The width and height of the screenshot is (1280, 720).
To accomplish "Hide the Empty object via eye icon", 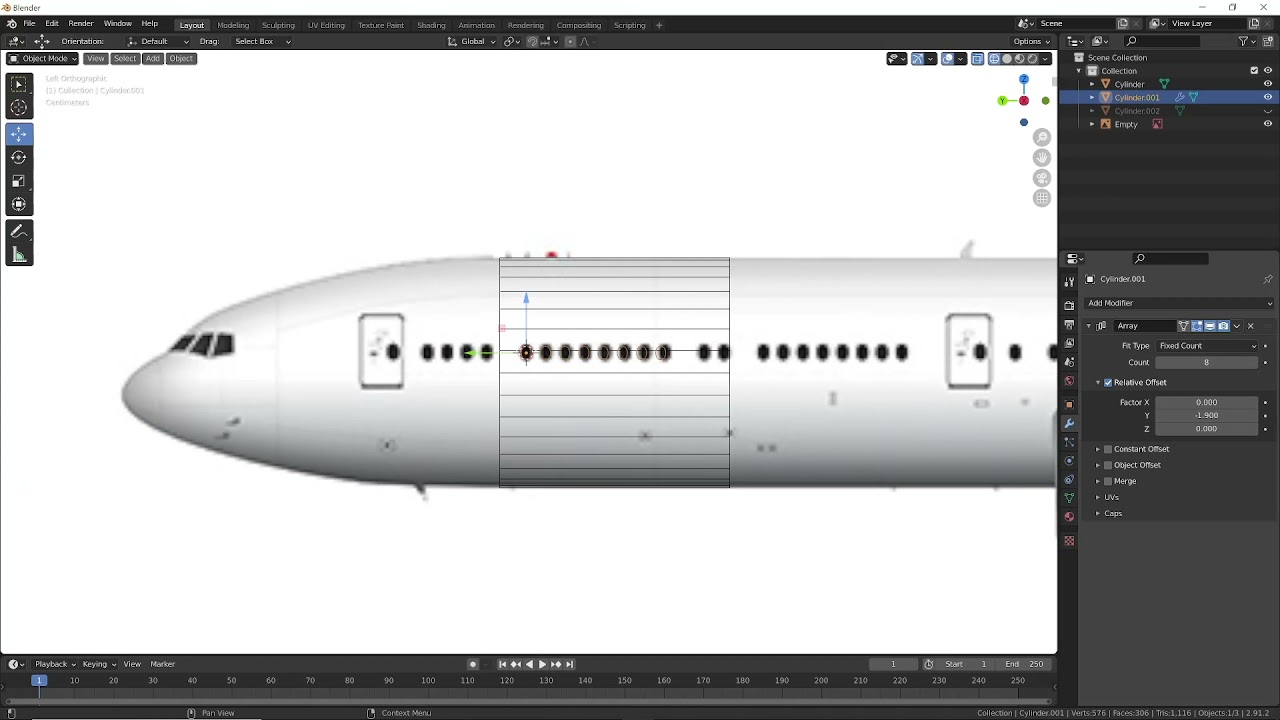I will [x=1268, y=125].
